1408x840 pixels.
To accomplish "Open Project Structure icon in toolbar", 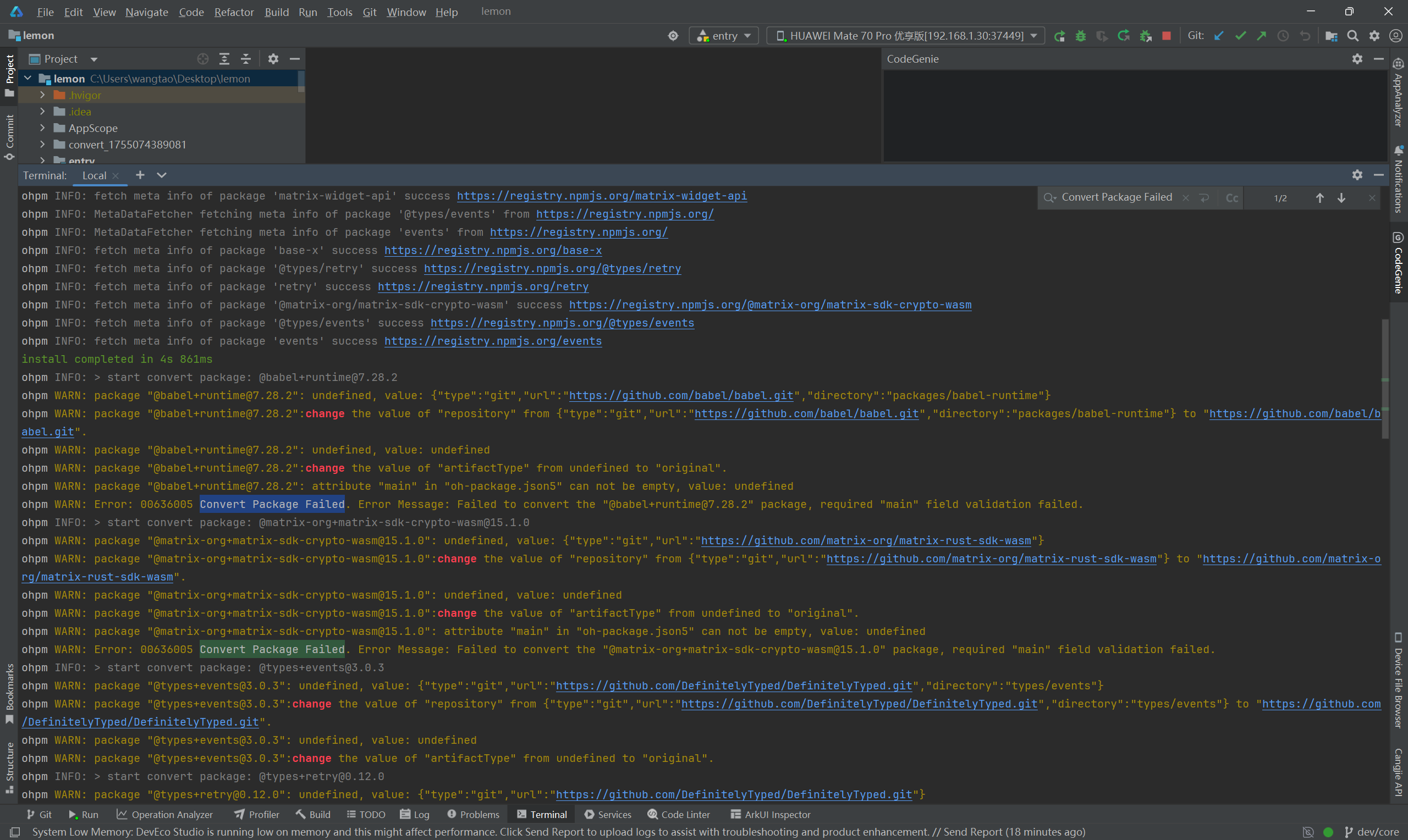I will (1332, 36).
